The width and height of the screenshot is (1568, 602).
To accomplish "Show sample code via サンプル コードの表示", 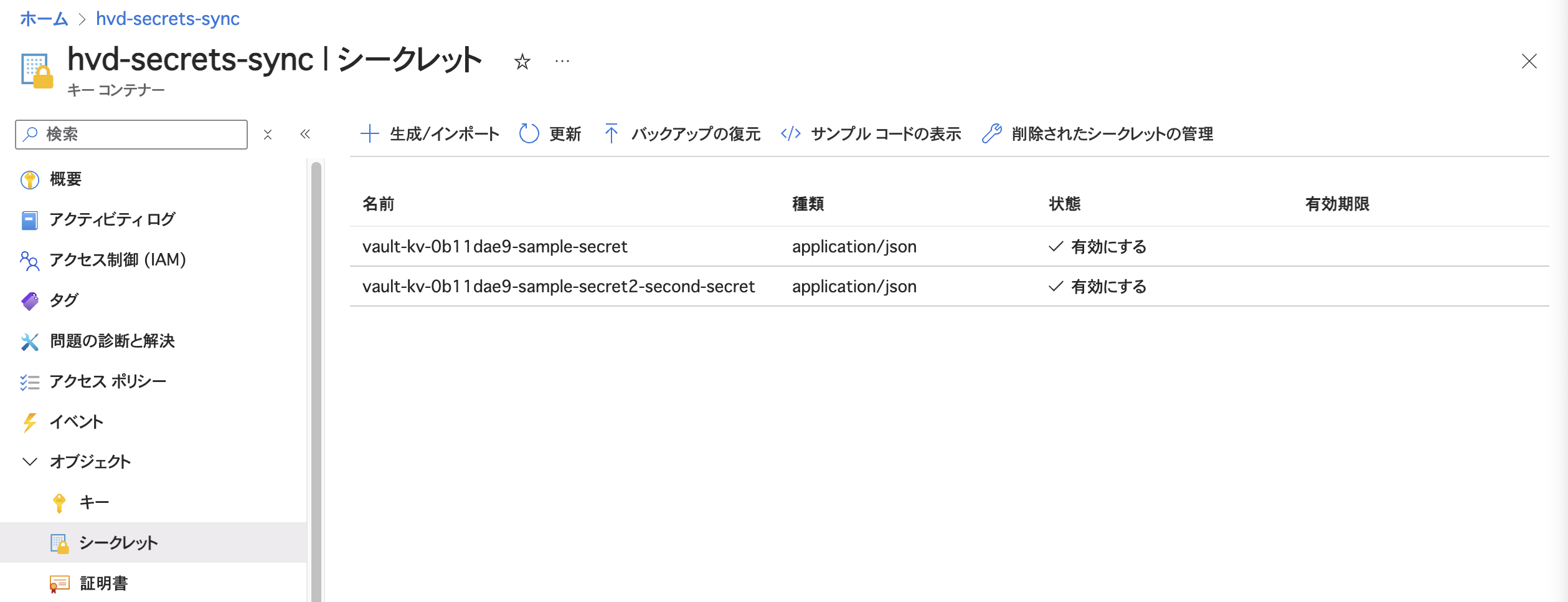I will point(871,134).
